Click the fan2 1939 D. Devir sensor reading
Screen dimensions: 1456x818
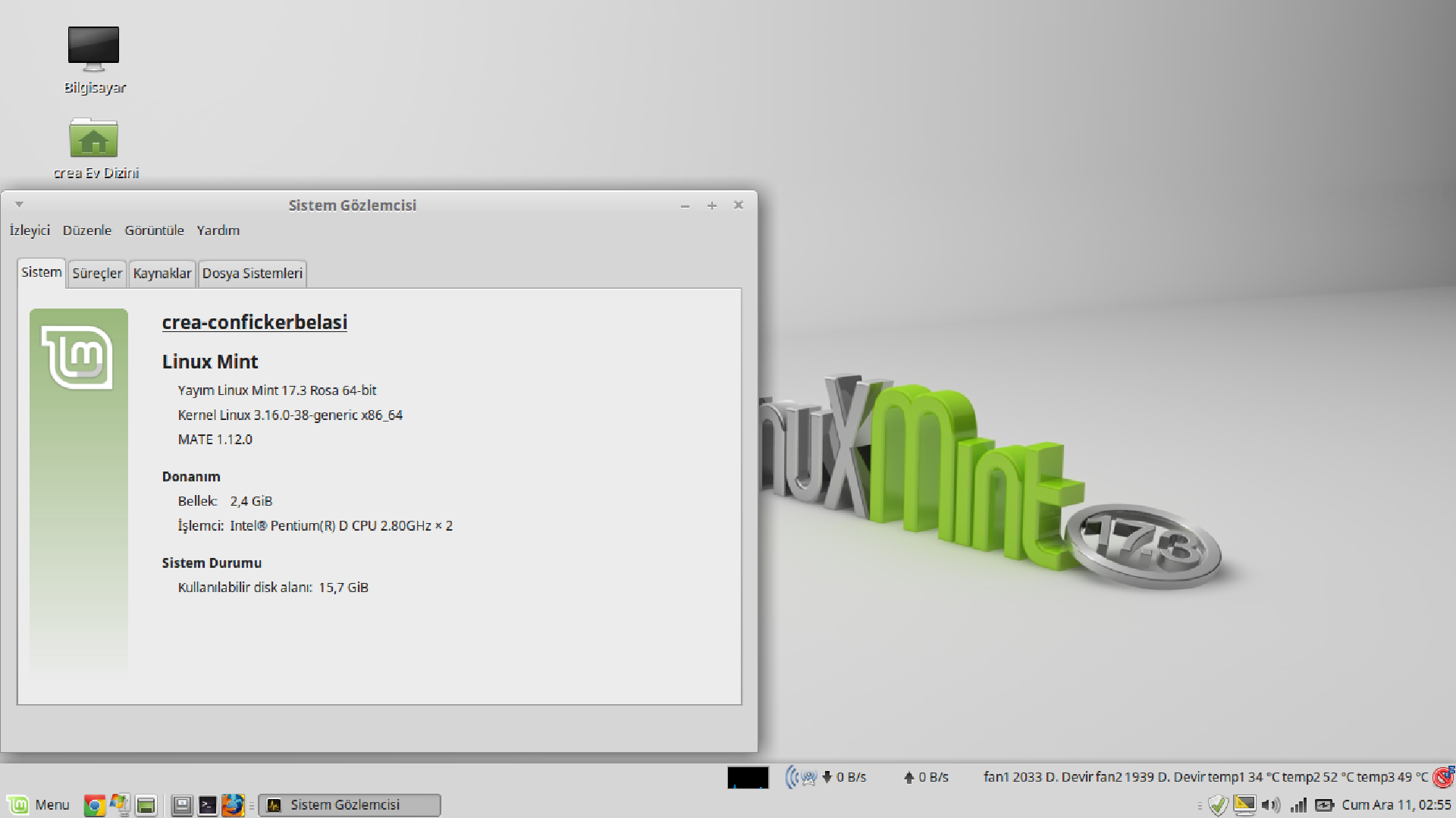click(1150, 777)
